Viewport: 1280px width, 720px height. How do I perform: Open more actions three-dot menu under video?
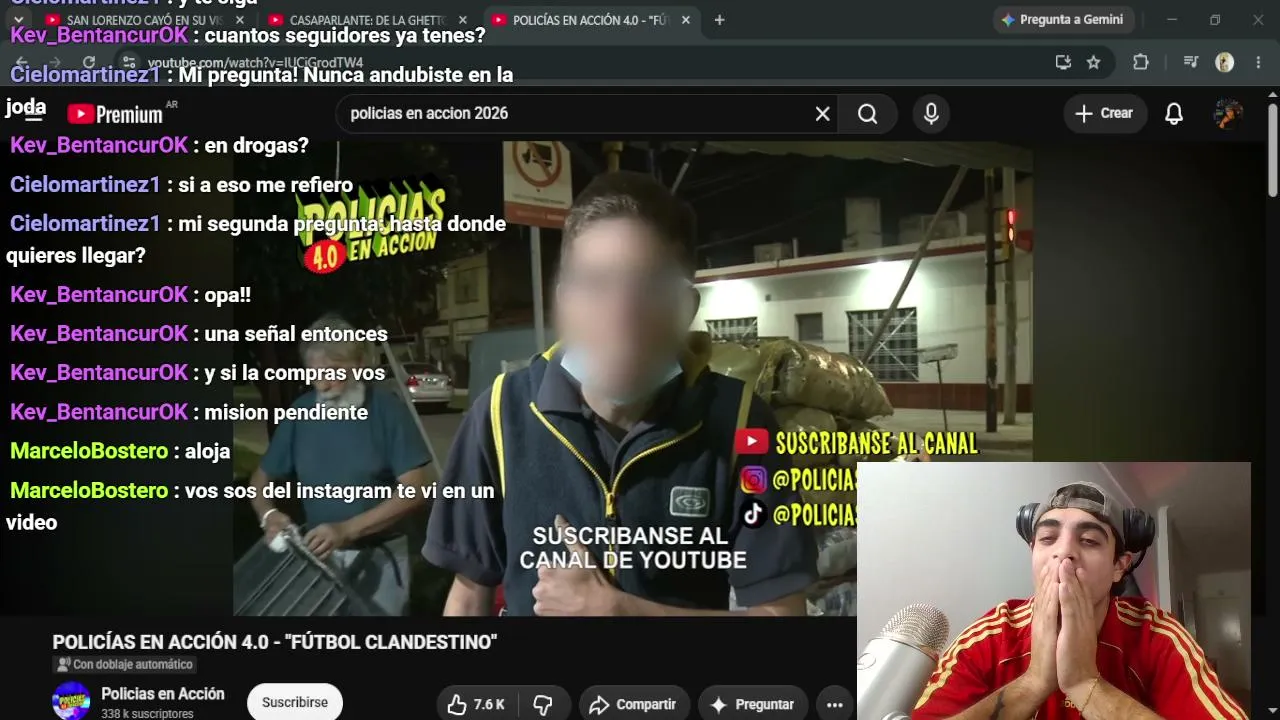[835, 704]
